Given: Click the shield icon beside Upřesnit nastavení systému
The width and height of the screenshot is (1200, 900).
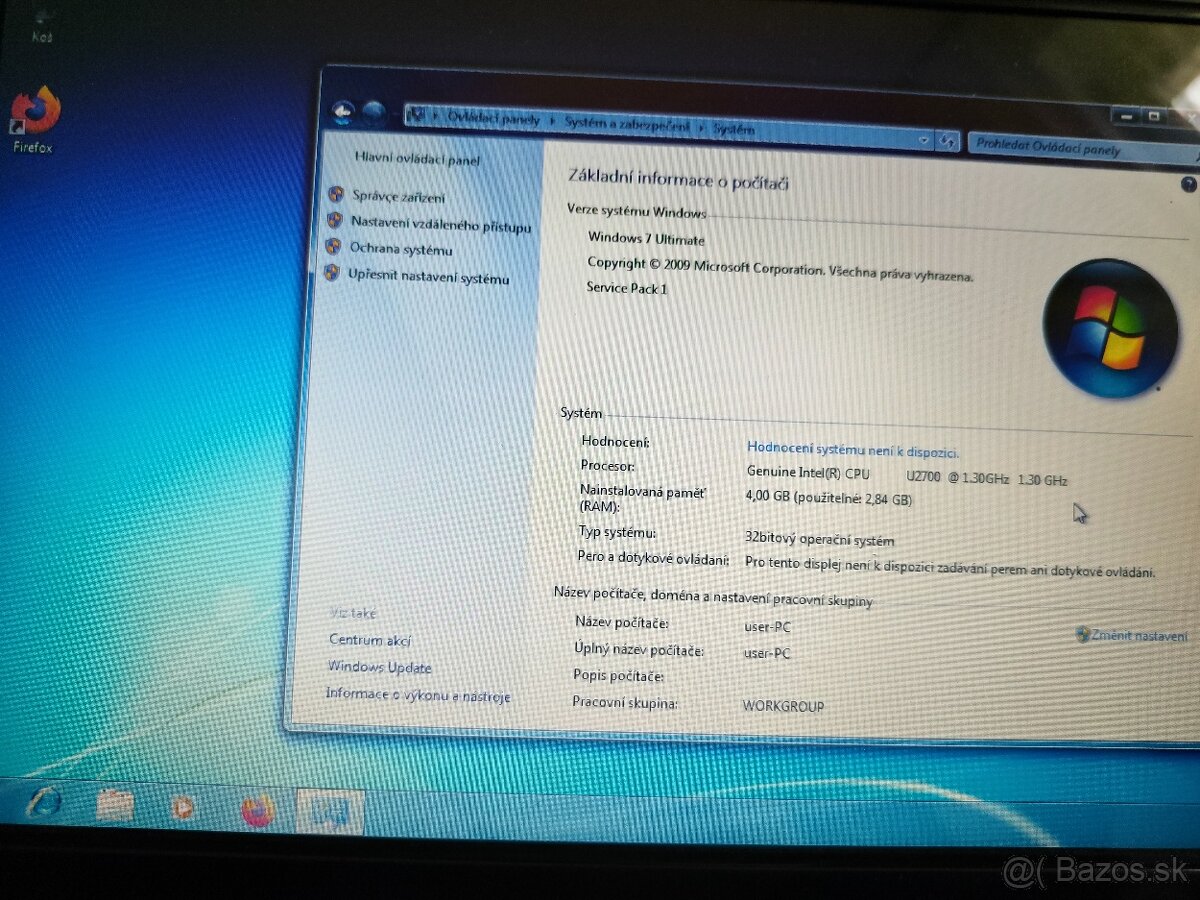Looking at the screenshot, I should pos(332,273).
